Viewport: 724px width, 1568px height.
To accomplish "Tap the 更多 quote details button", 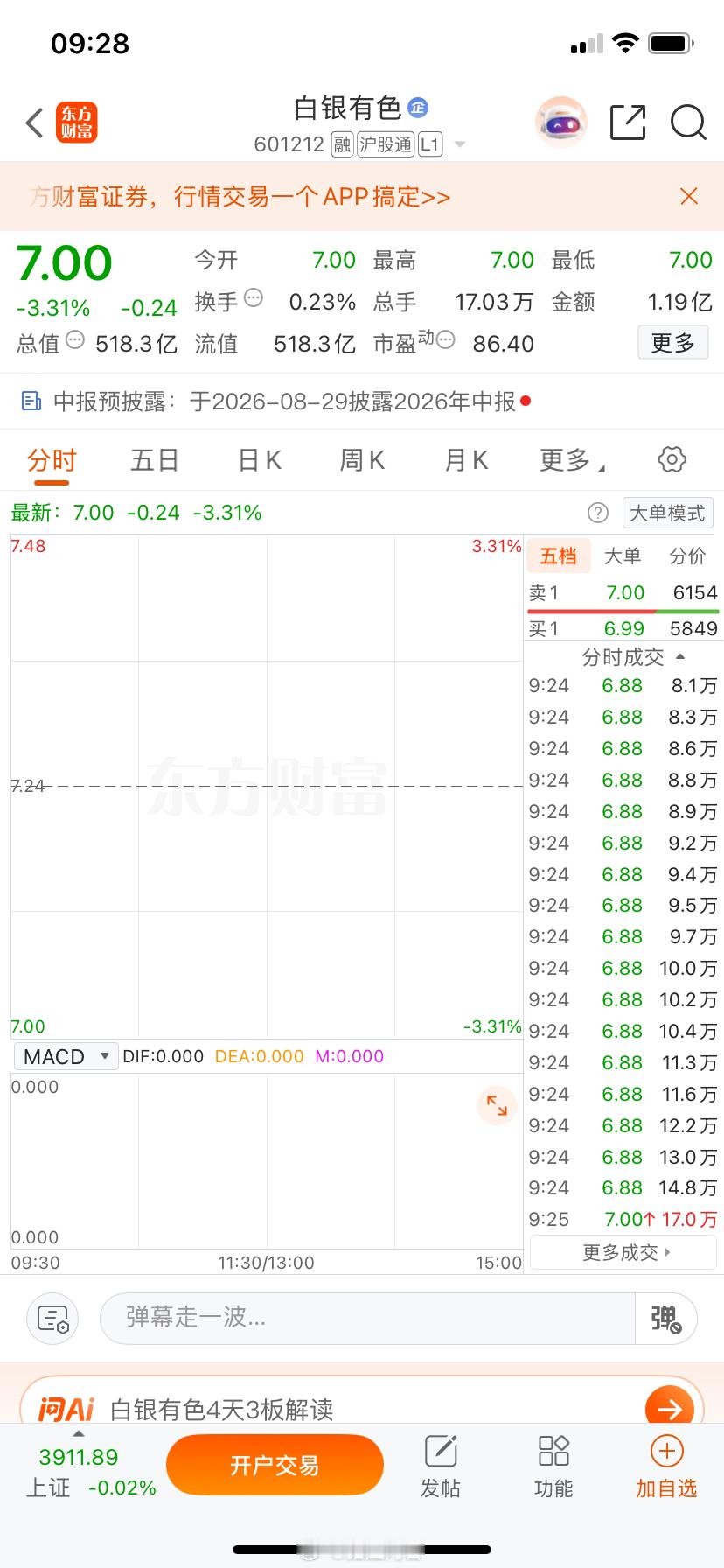I will tap(672, 343).
